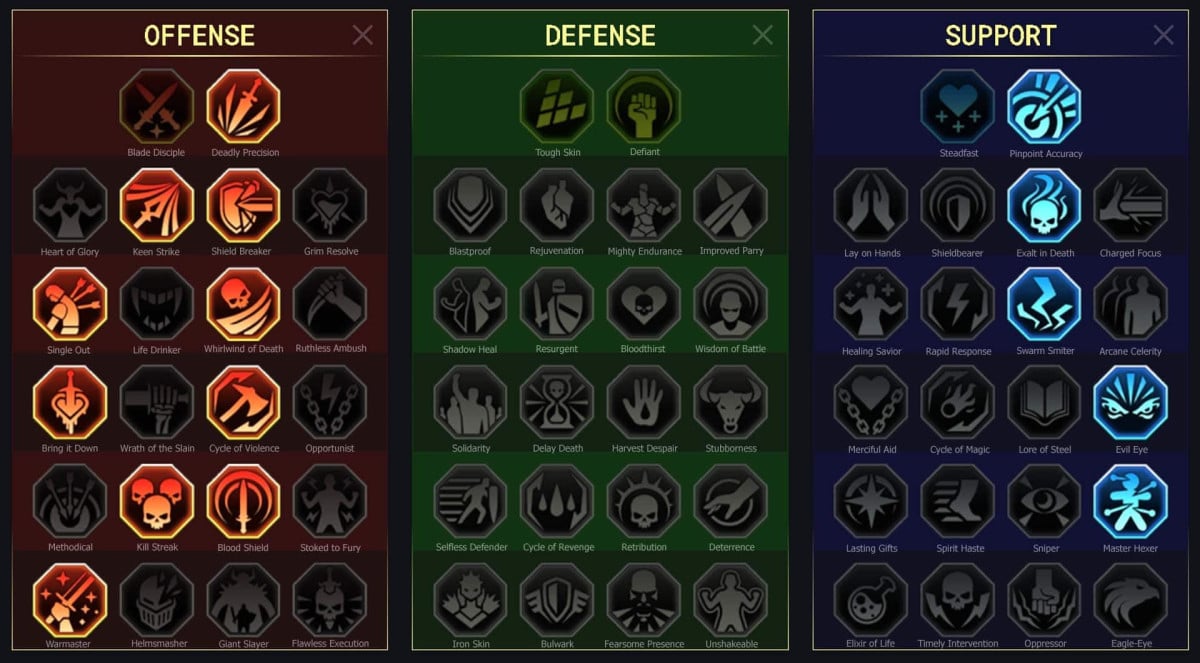
Task: Choose the Swarm Smiter mastery icon
Action: [1044, 304]
